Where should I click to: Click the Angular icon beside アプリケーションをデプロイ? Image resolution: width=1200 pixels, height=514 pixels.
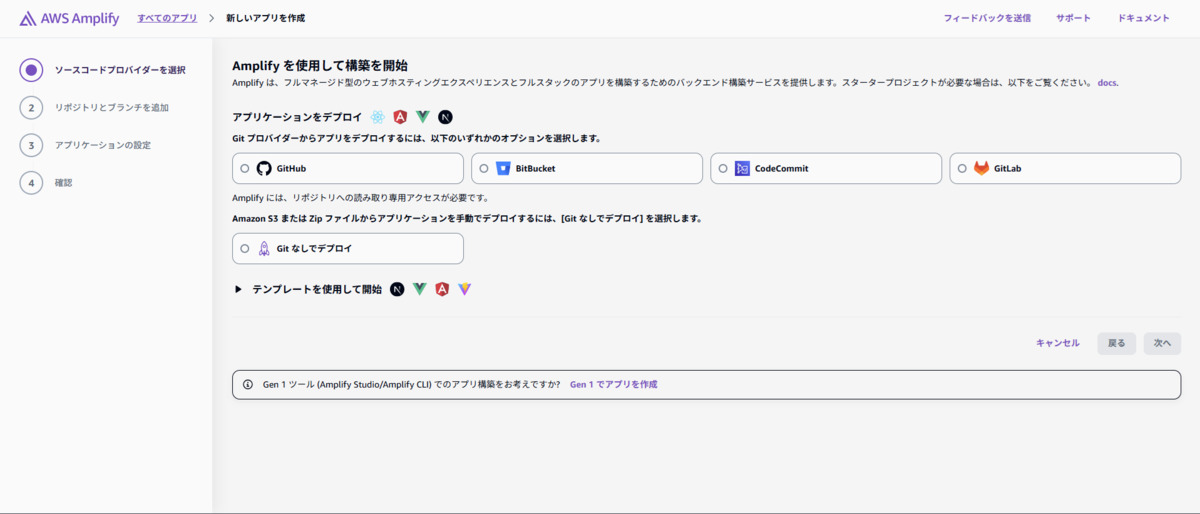(400, 117)
